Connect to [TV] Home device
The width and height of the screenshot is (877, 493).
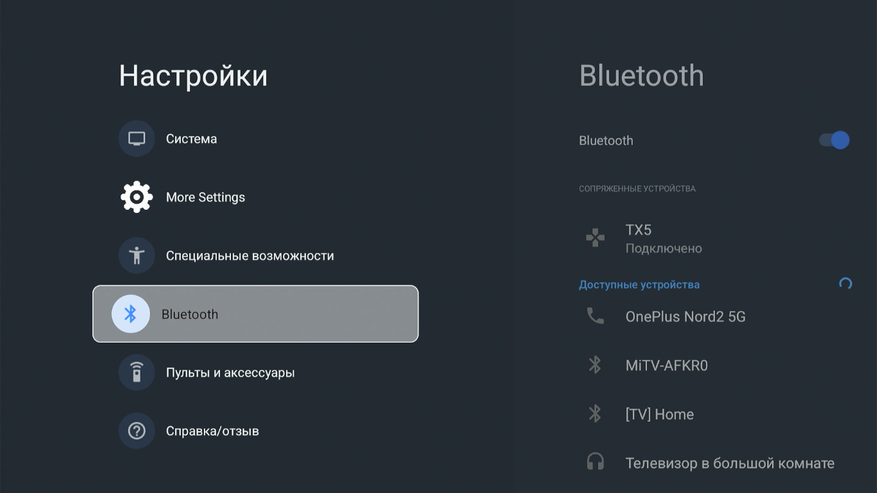659,414
